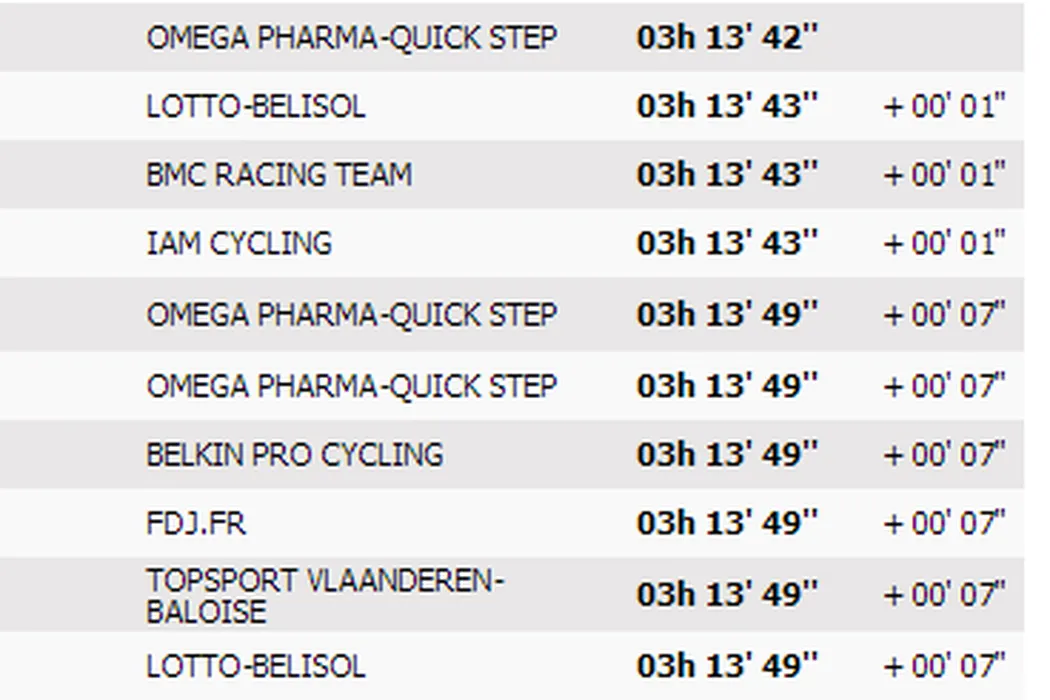Click Lotto-Belisol in the last row
Screen dimensions: 1050x700
(256, 665)
